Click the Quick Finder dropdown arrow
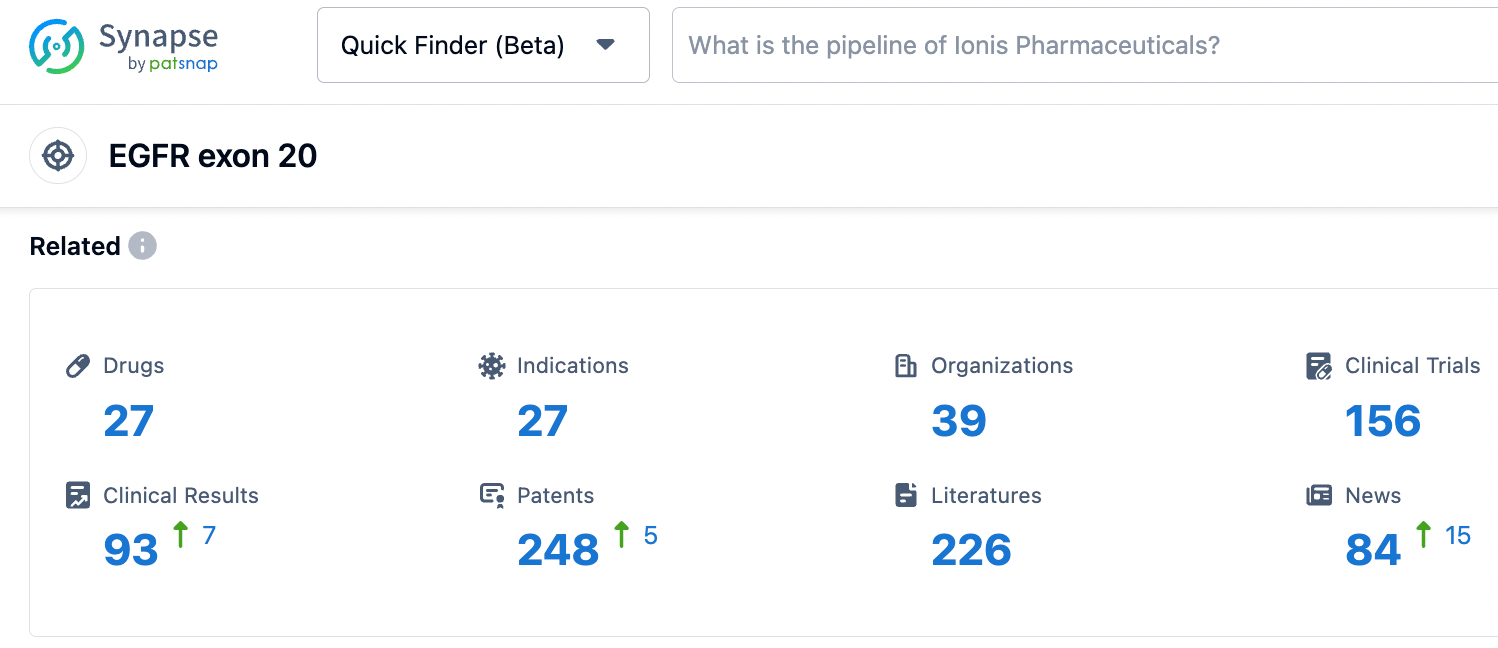1498x648 pixels. pos(605,45)
